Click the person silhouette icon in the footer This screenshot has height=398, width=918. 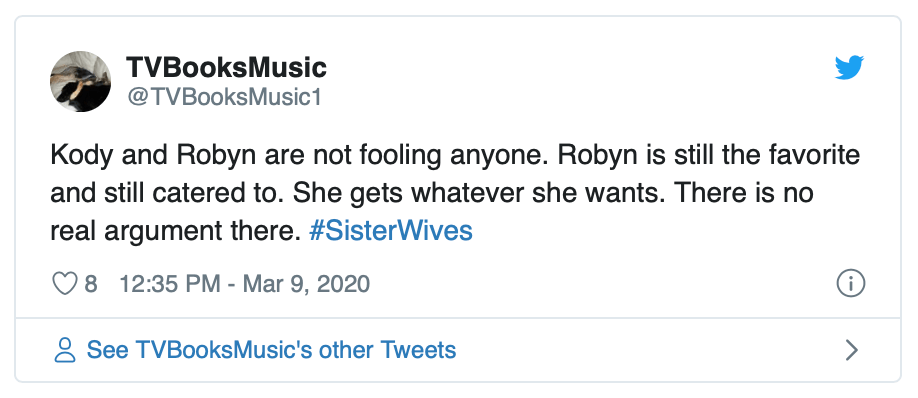pos(65,350)
